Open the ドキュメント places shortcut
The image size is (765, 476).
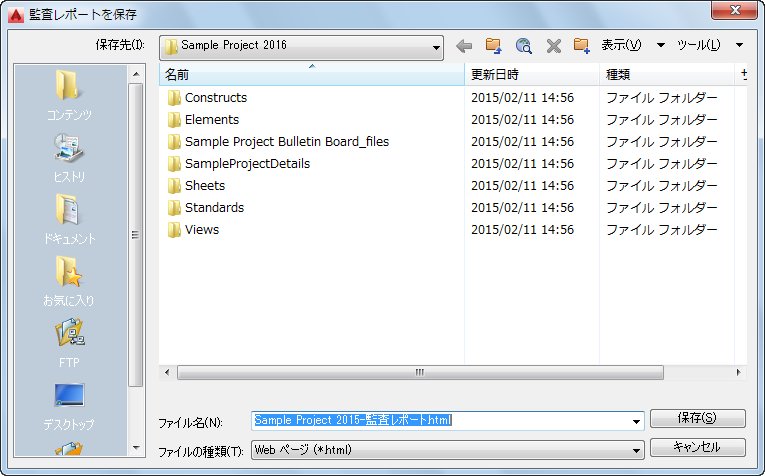pyautogui.click(x=69, y=219)
